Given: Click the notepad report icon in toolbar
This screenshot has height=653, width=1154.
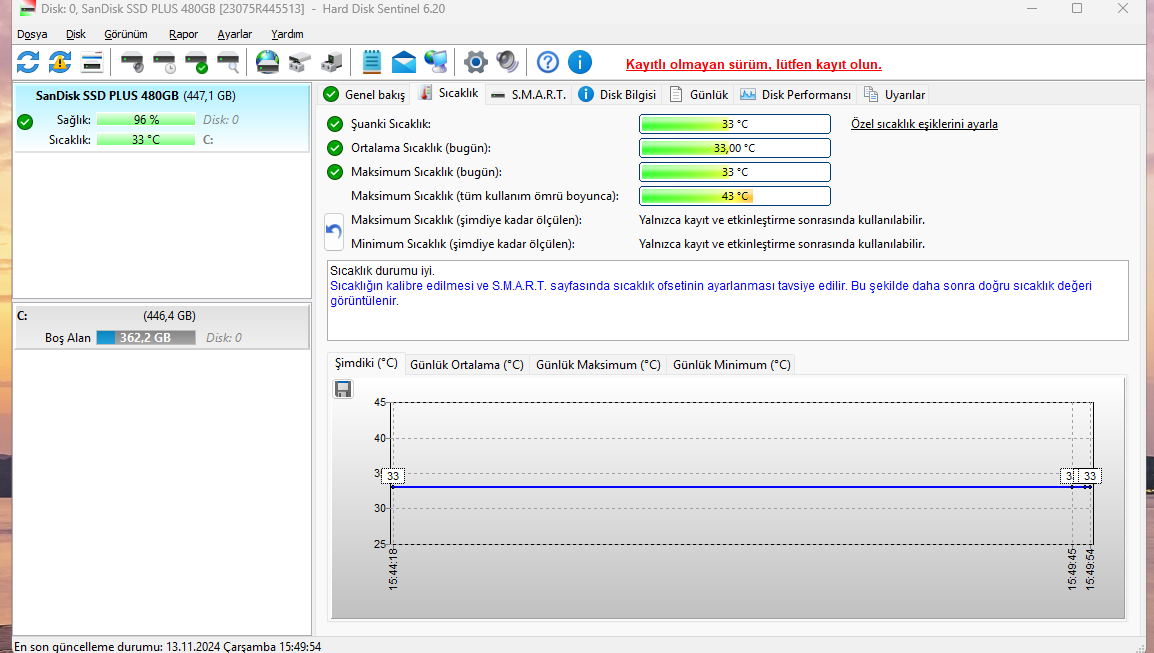Looking at the screenshot, I should point(372,62).
